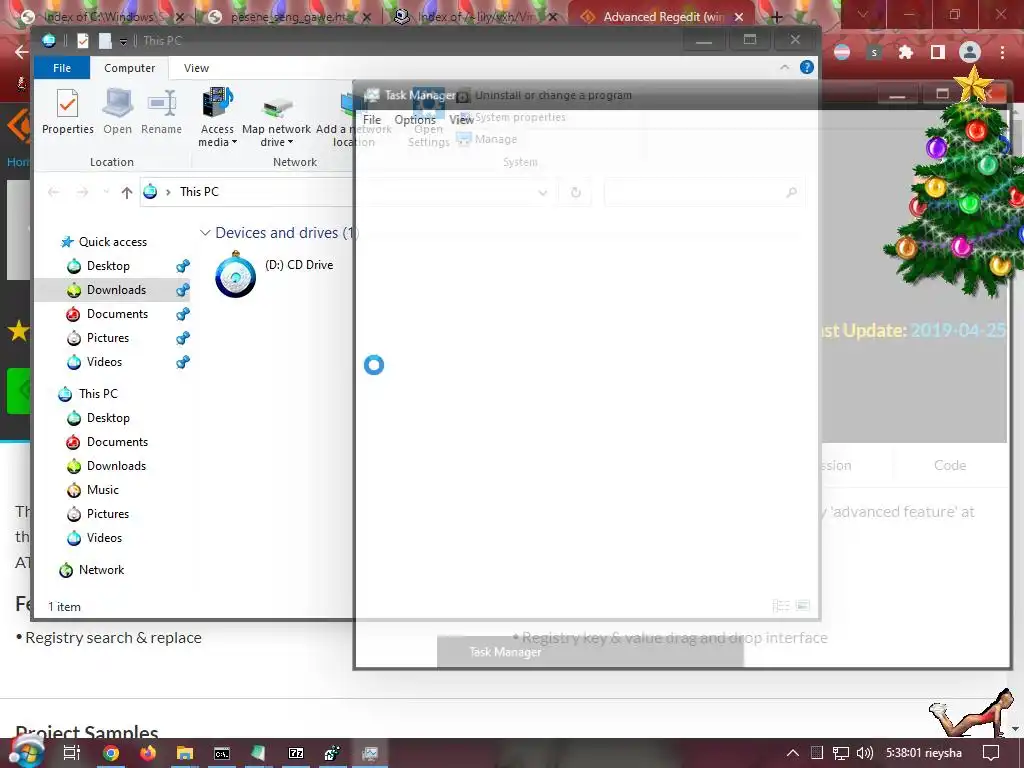Open the View menu in Task Manager
This screenshot has width=1024, height=768.
(x=461, y=120)
